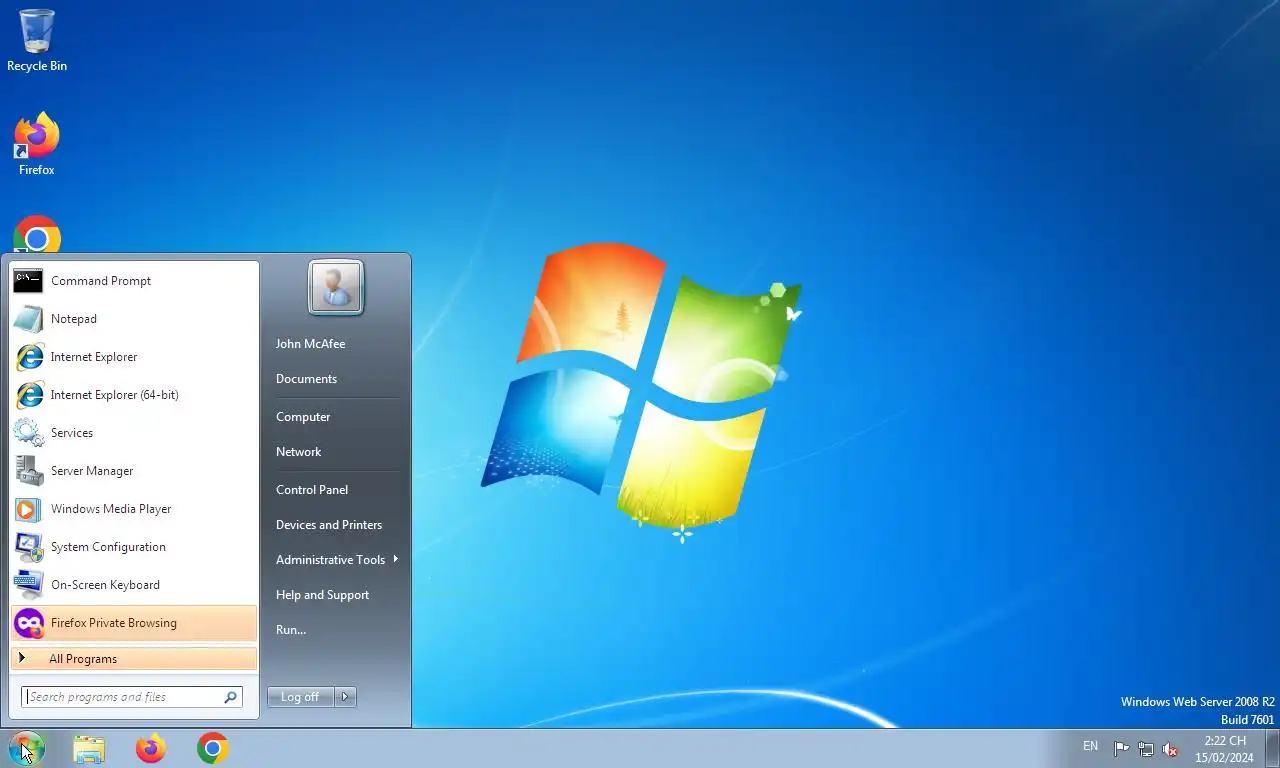The height and width of the screenshot is (768, 1280).
Task: Expand Administrative Tools submenu arrow
Action: (396, 559)
